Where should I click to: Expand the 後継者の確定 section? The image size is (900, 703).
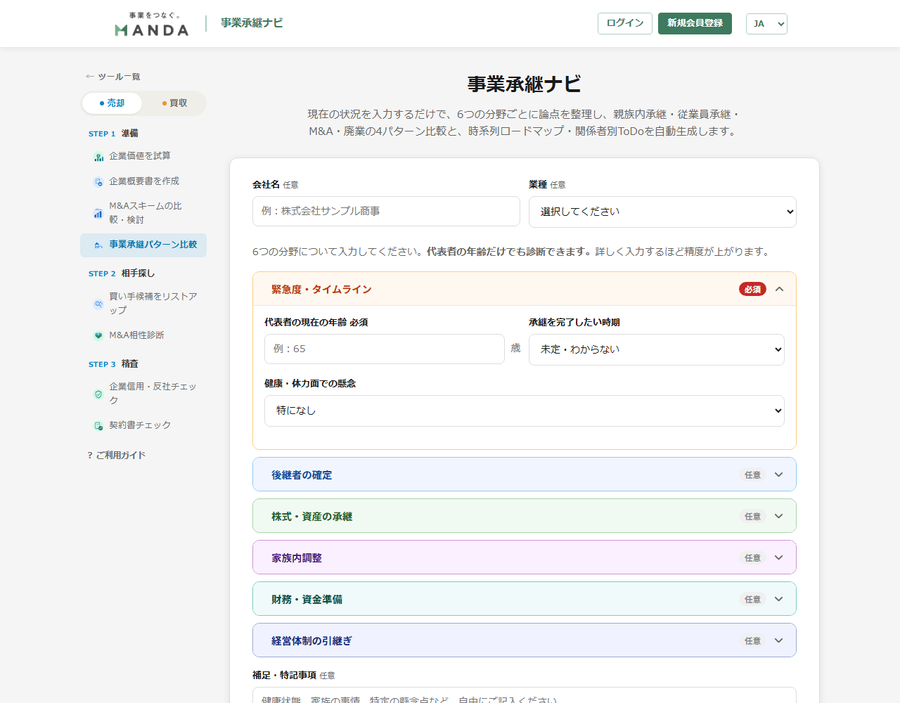click(524, 475)
